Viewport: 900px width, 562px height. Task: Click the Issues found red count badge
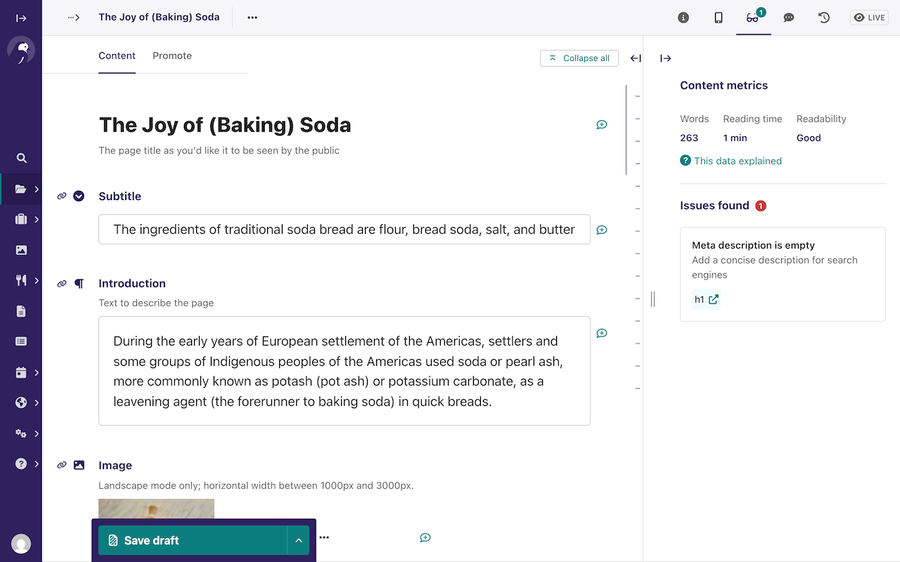pos(761,206)
